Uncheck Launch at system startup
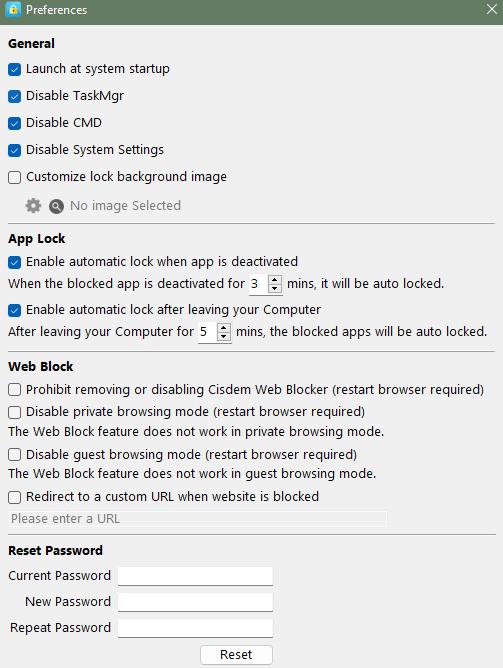 (x=14, y=69)
